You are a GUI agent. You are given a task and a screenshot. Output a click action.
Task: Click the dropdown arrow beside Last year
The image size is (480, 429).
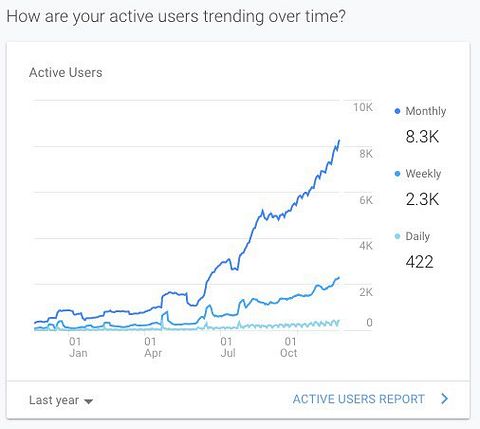(x=88, y=402)
